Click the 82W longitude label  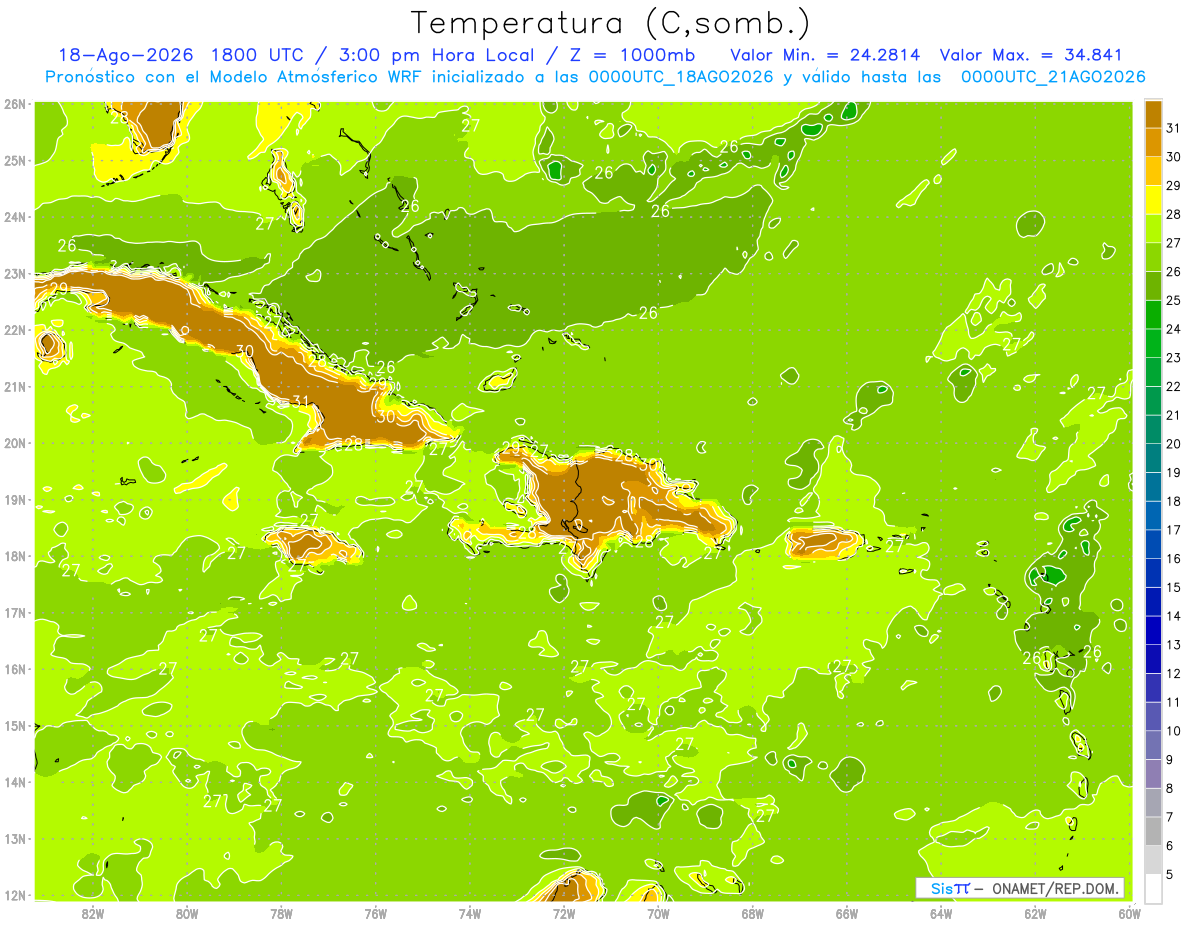click(93, 913)
